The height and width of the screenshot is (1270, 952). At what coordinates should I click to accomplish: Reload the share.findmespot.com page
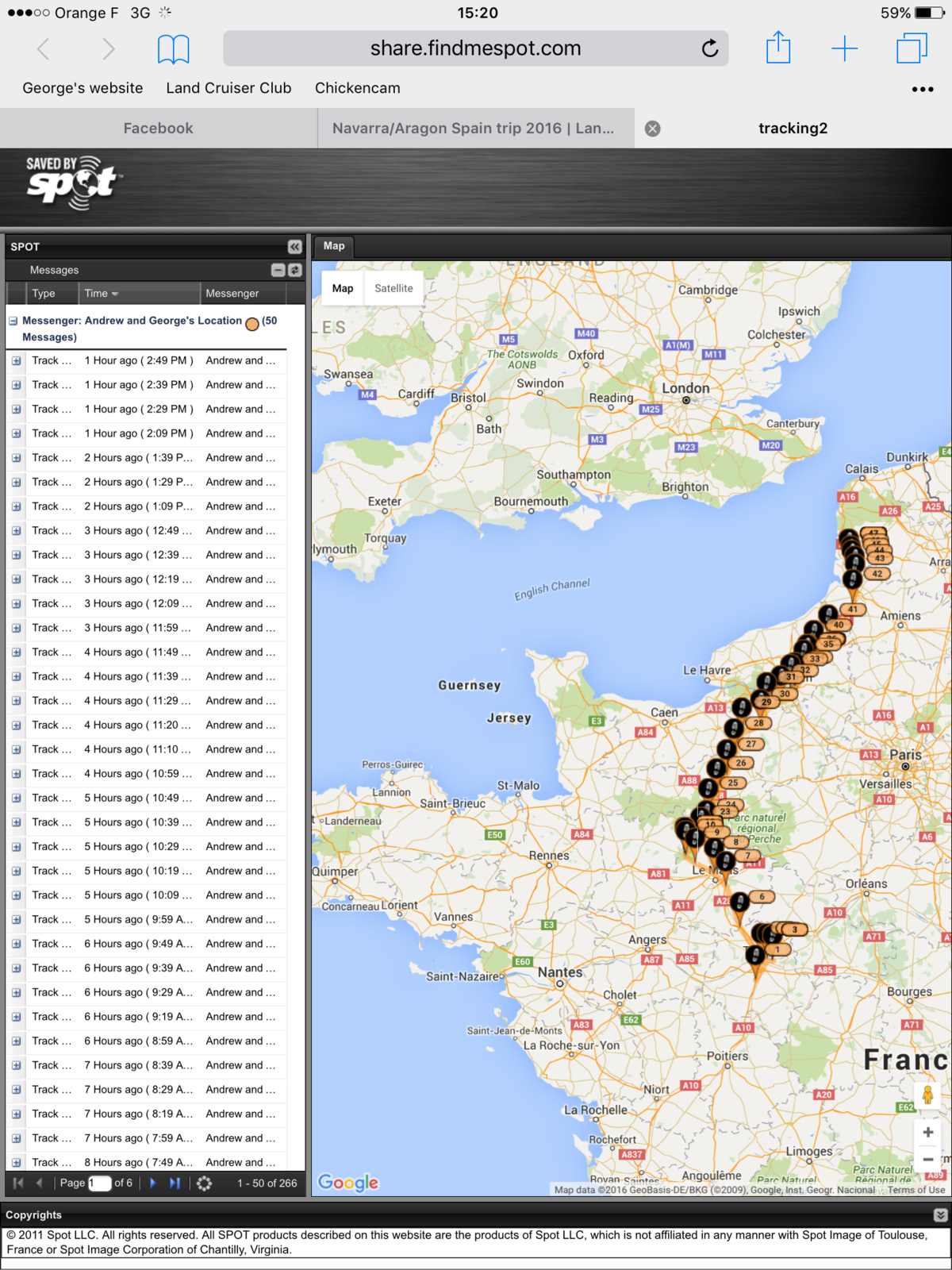click(710, 48)
